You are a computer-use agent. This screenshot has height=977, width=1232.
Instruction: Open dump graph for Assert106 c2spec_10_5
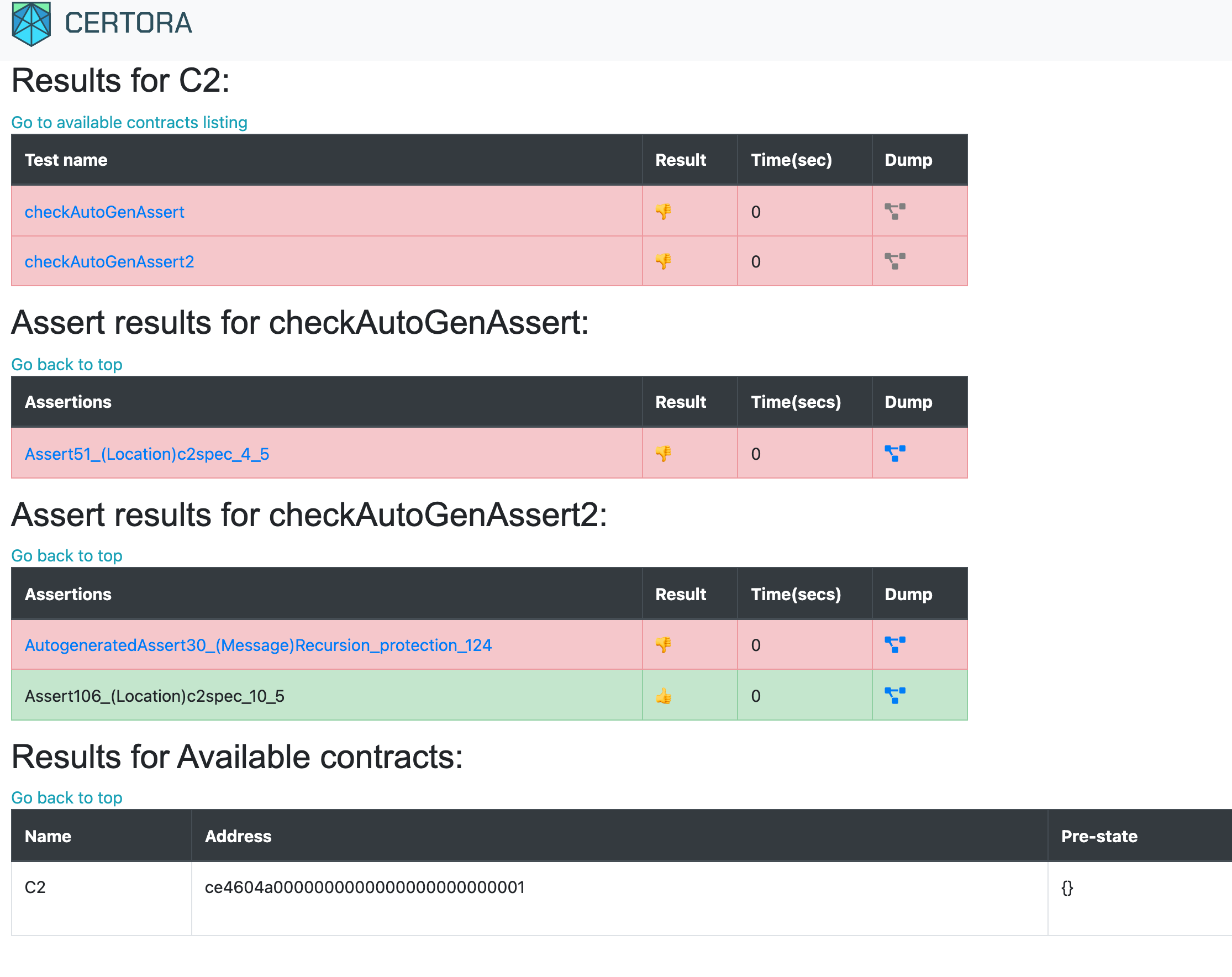pyautogui.click(x=894, y=695)
